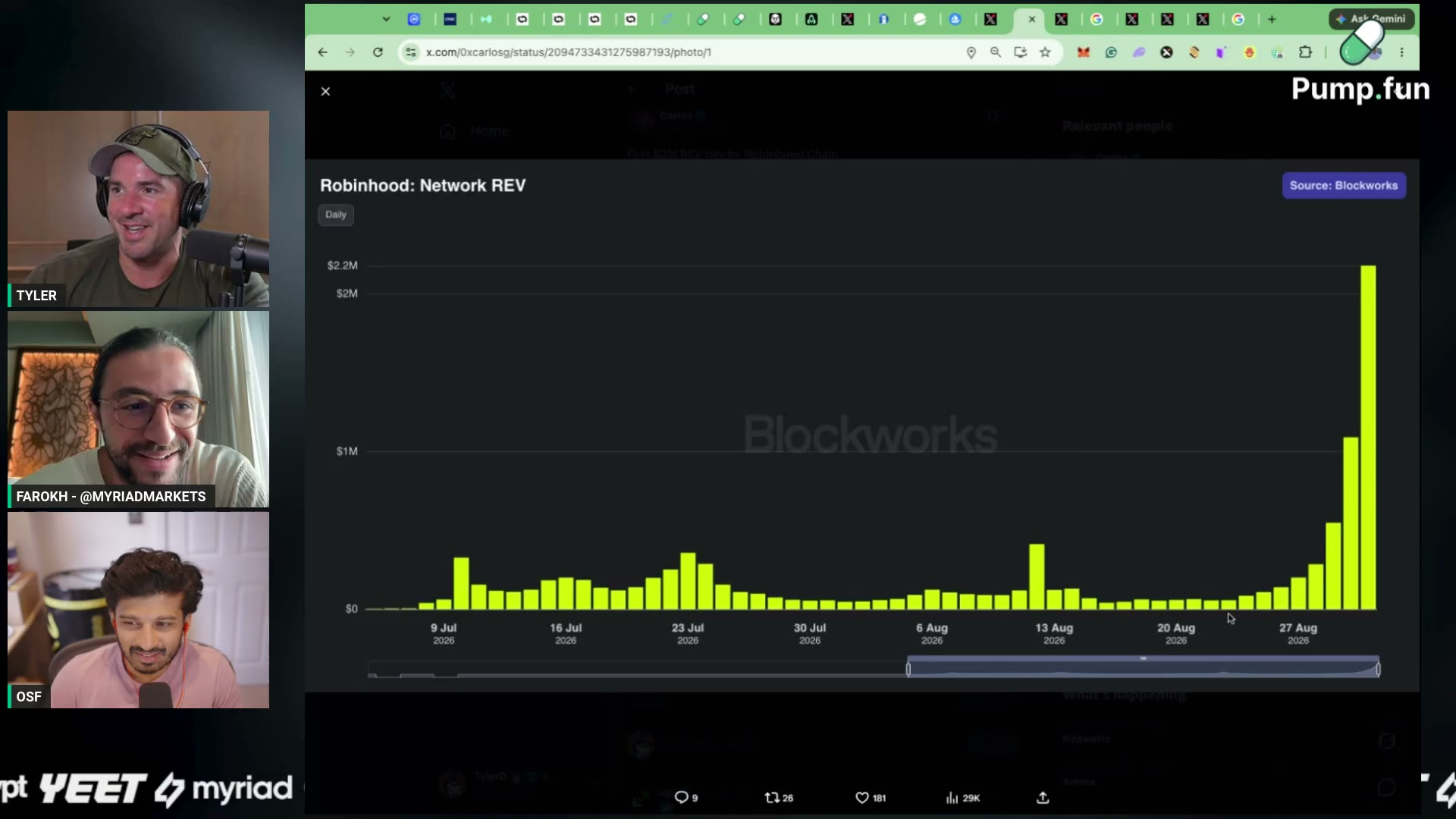This screenshot has width=1456, height=819.
Task: Open site information icon in address bar
Action: (x=410, y=52)
